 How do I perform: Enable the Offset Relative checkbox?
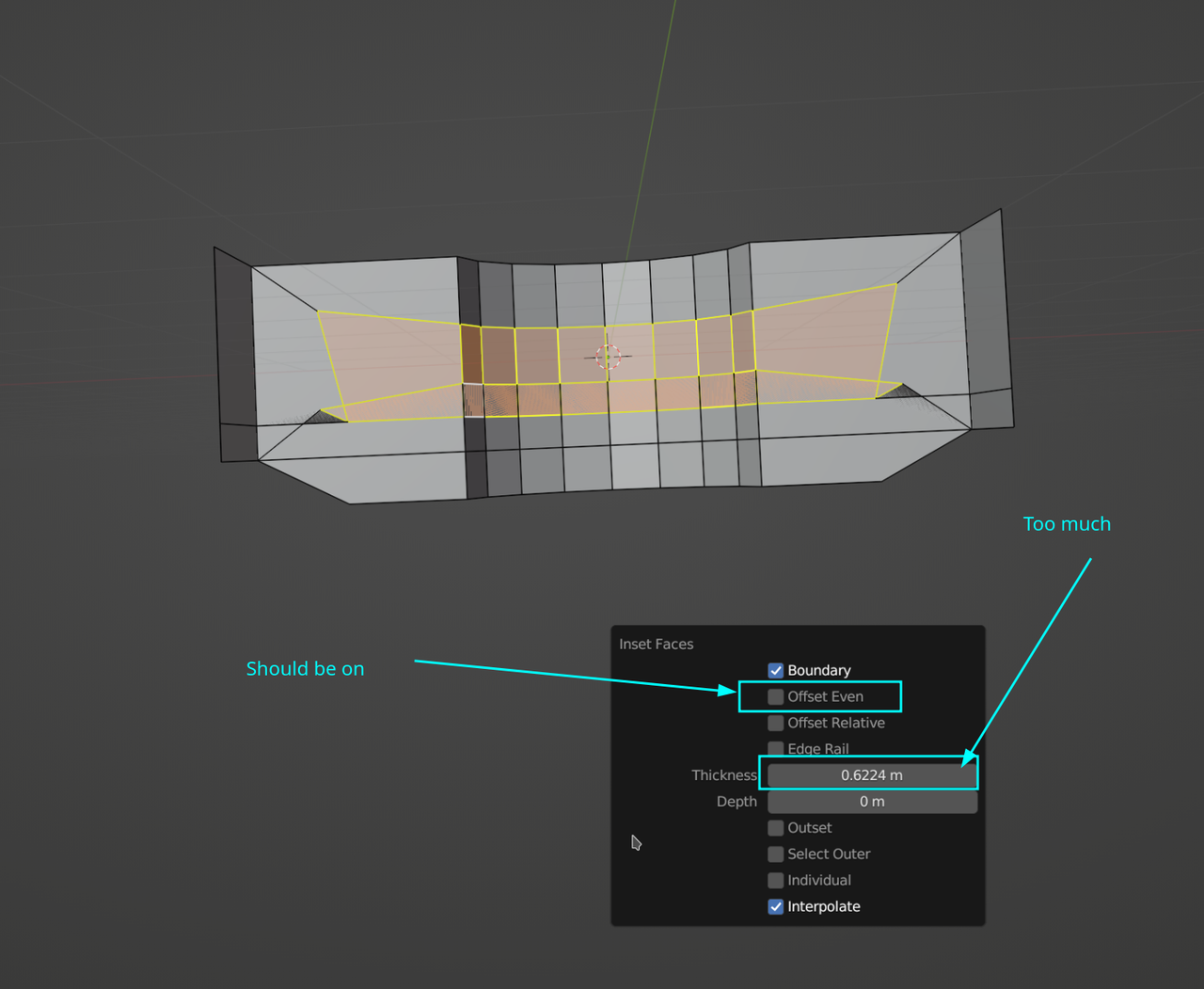click(776, 723)
